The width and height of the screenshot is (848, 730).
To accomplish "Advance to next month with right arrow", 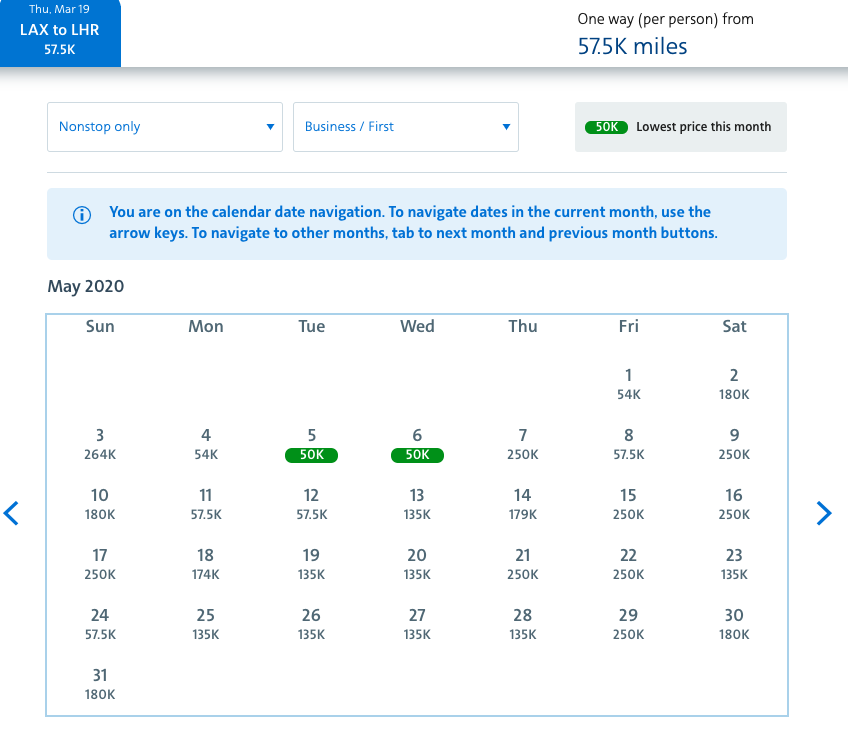I will [x=823, y=514].
